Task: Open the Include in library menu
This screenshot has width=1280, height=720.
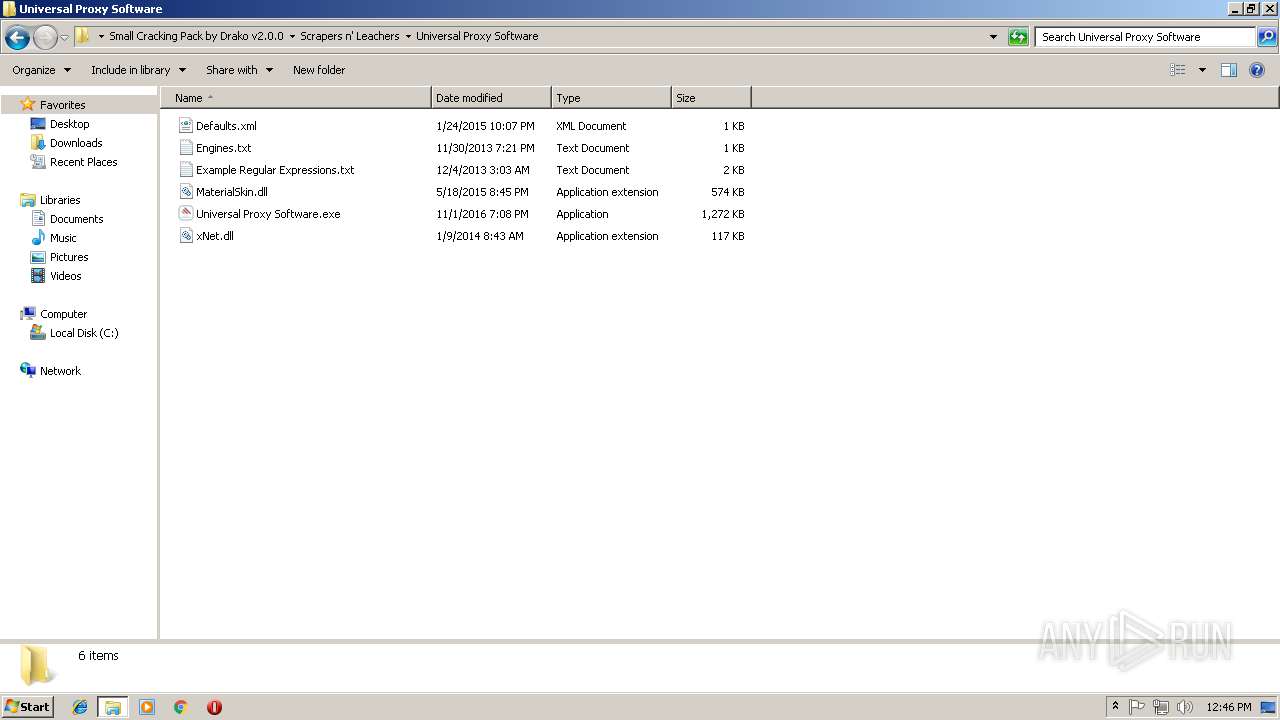Action: 138,70
